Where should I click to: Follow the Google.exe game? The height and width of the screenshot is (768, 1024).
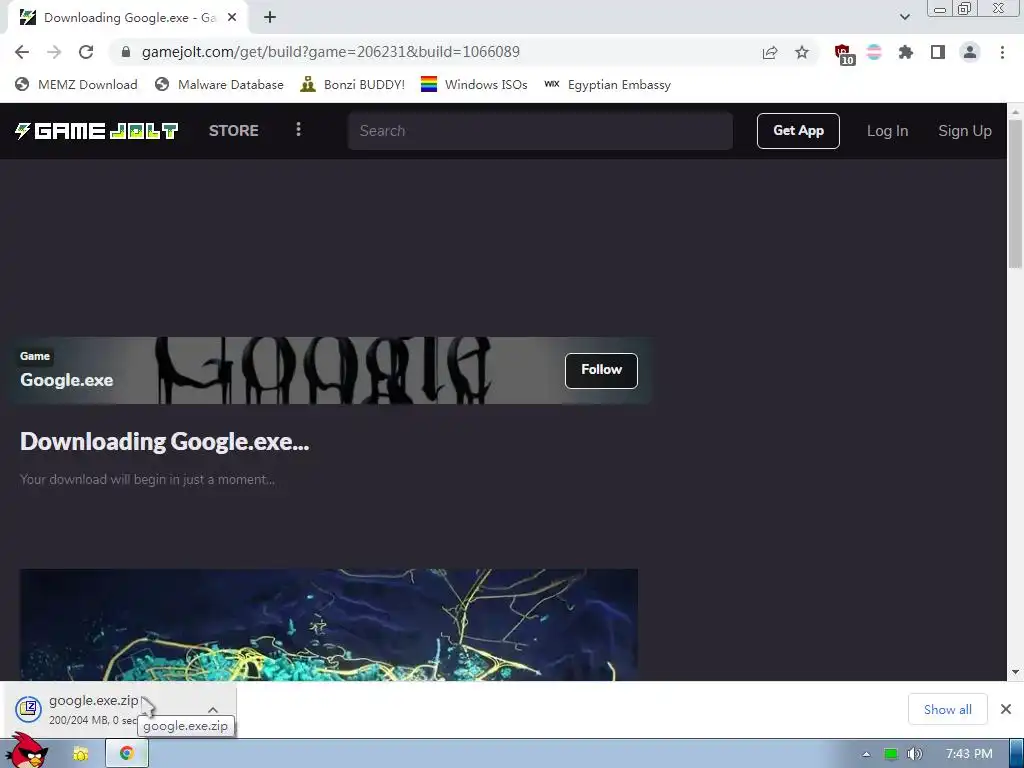click(x=601, y=370)
